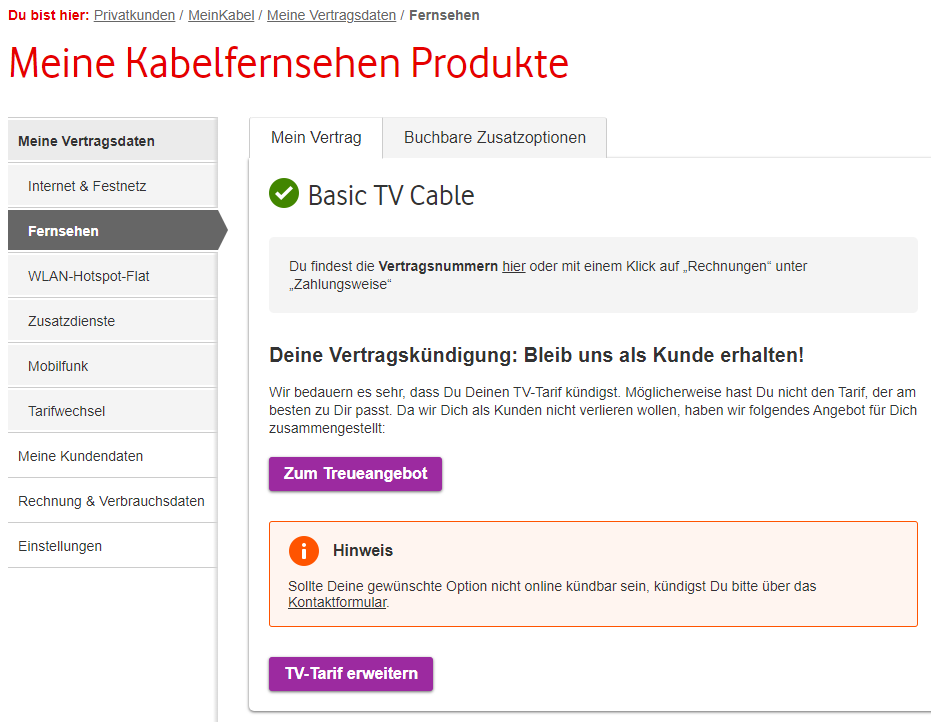This screenshot has height=722, width=931.
Task: Follow the hier link for Vertragsnummern
Action: coord(513,265)
